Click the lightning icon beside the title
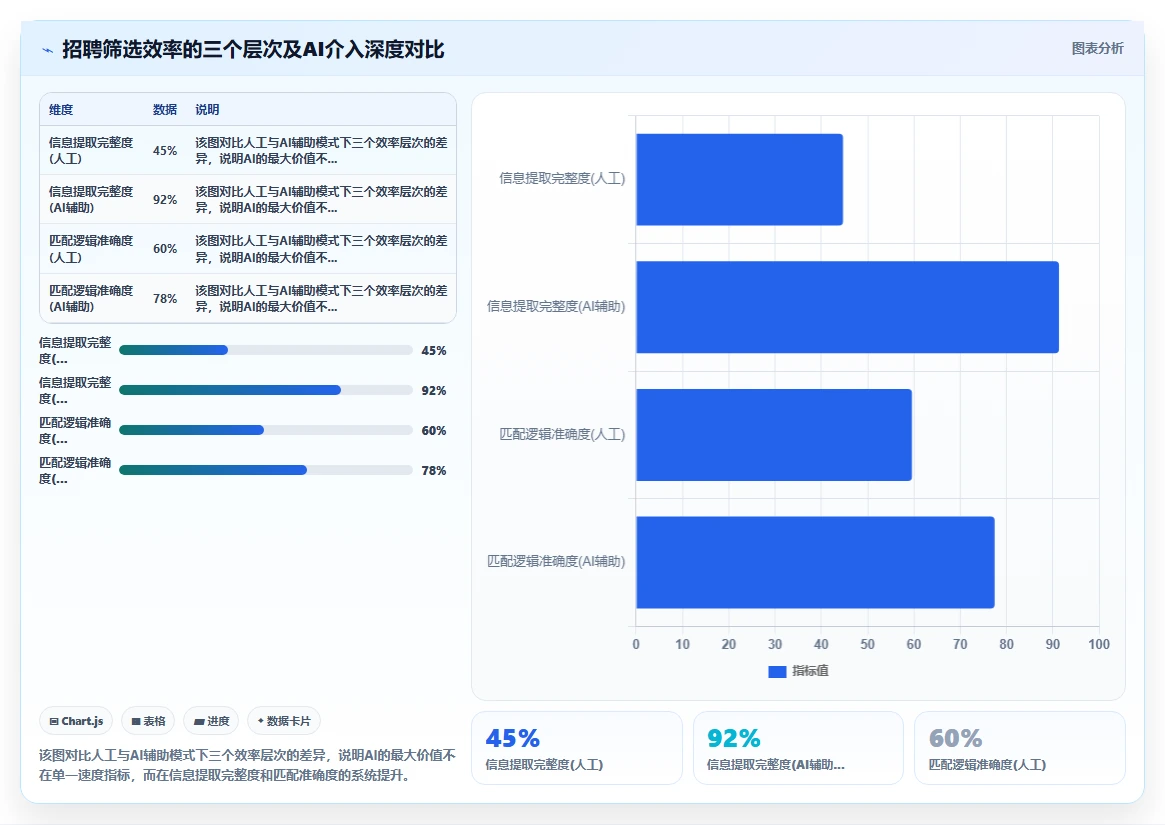The height and width of the screenshot is (825, 1165). pos(48,51)
